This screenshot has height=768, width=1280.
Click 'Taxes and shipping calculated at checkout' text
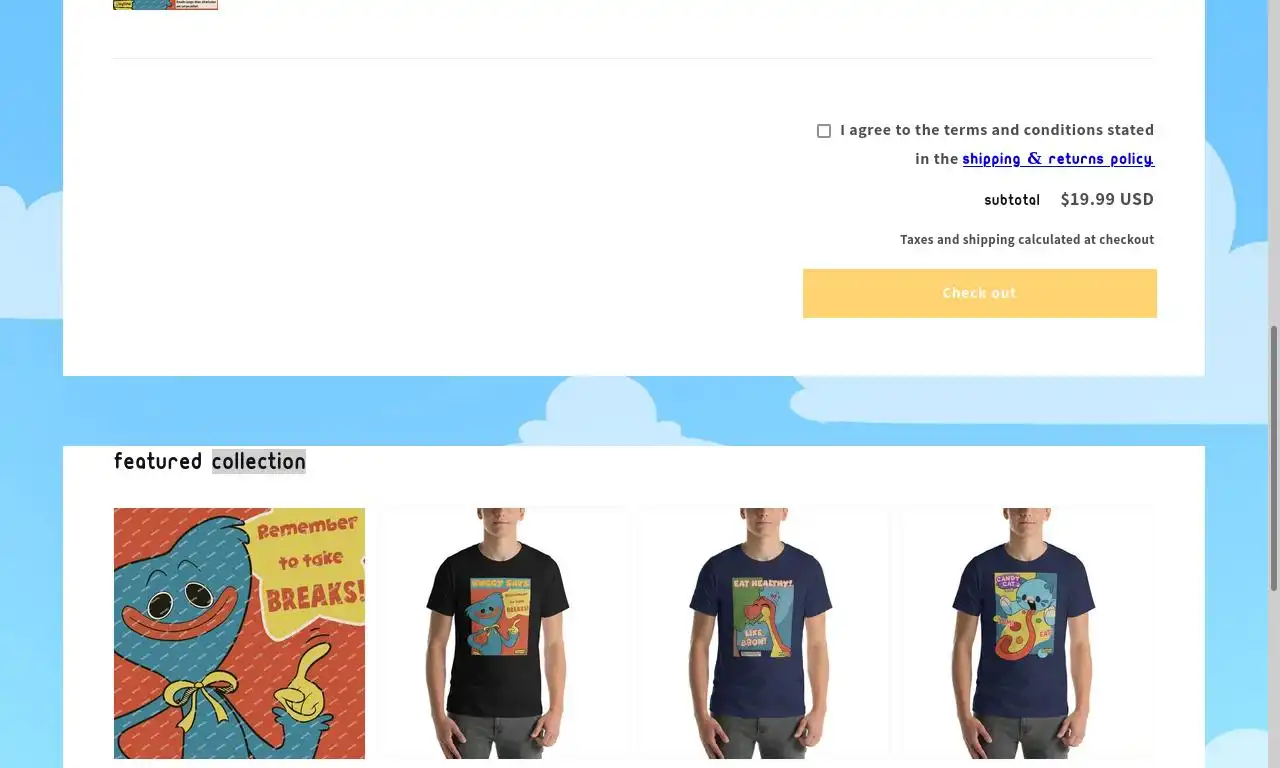1027,240
